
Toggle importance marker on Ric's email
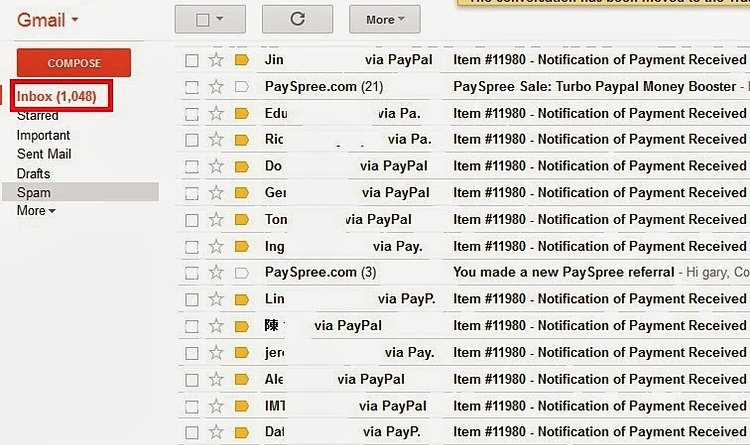click(242, 140)
